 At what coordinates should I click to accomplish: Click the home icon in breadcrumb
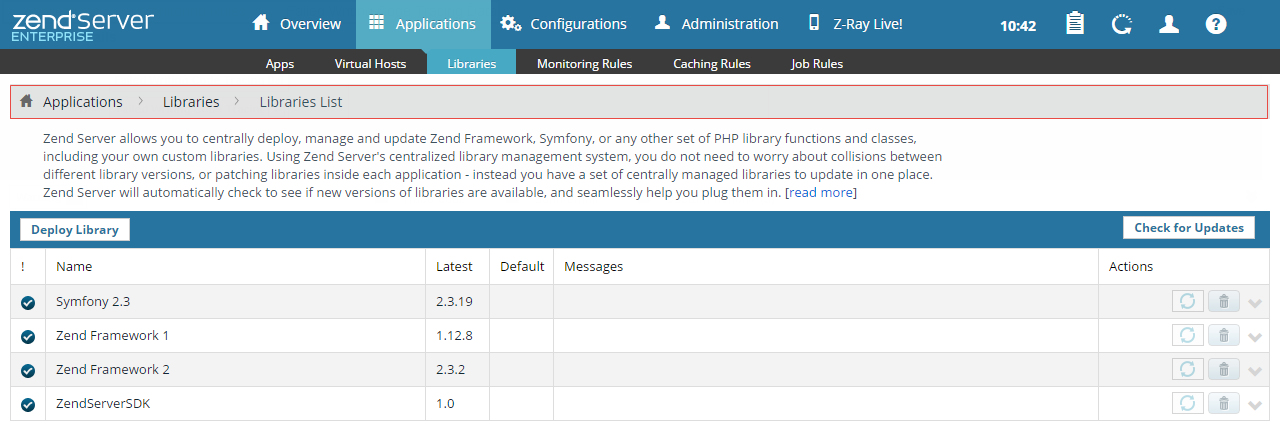tap(27, 102)
